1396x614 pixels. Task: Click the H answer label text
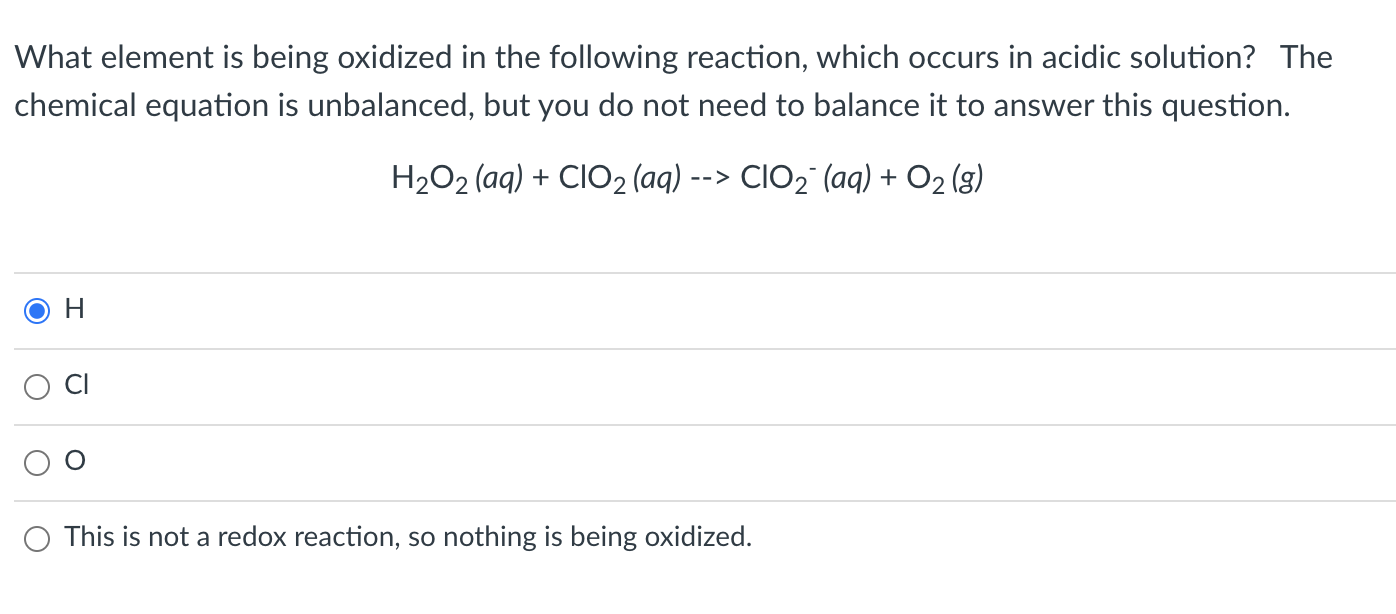[72, 310]
